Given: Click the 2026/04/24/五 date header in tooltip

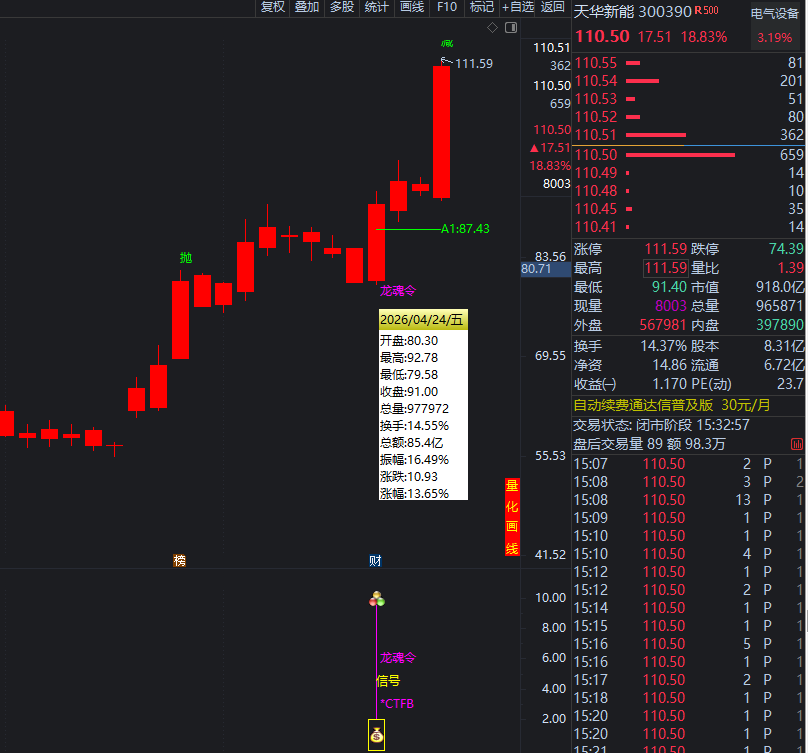Looking at the screenshot, I should click(423, 320).
